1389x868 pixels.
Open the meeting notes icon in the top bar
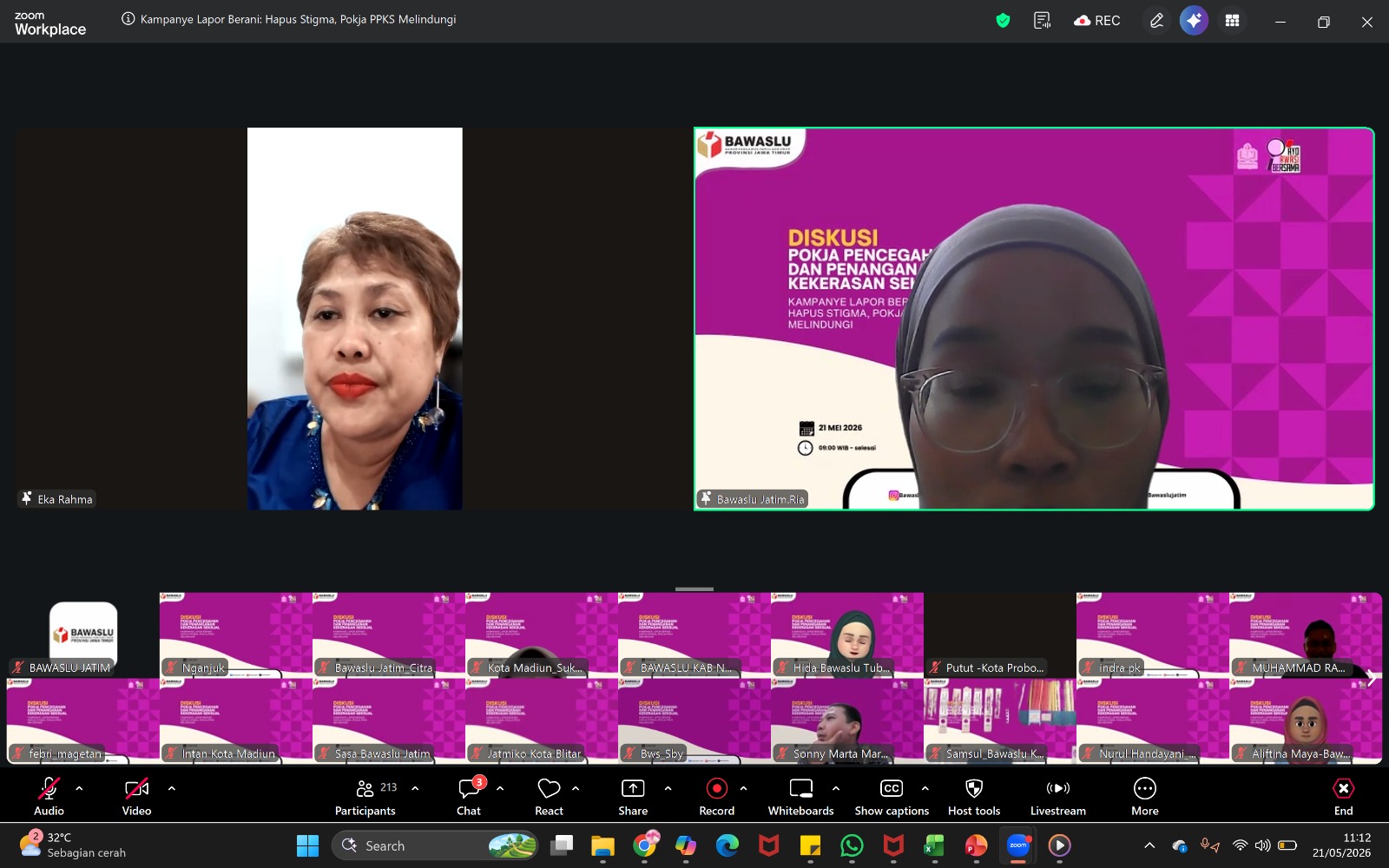pos(1043,21)
